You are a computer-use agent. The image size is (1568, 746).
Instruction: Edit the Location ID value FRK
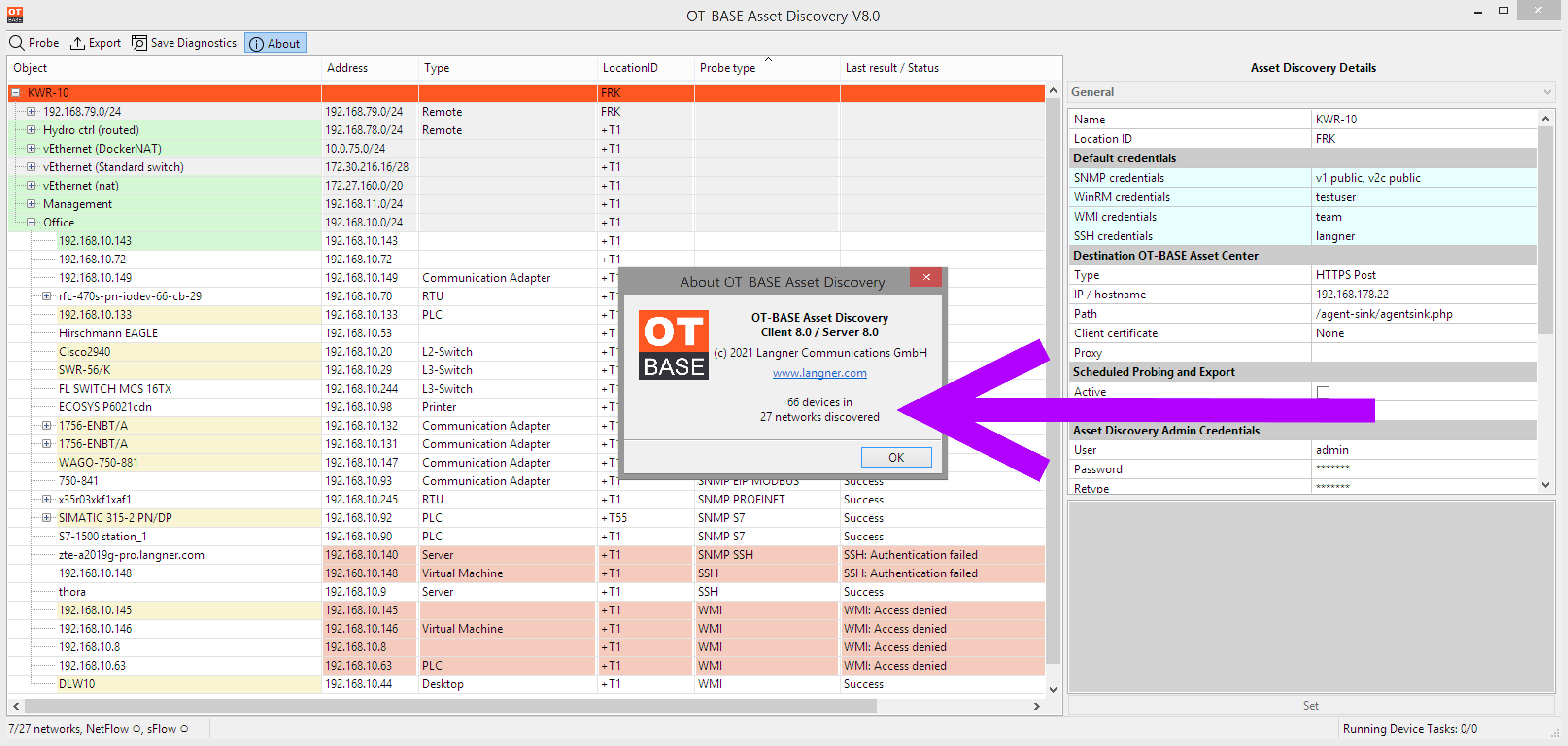coord(1424,139)
